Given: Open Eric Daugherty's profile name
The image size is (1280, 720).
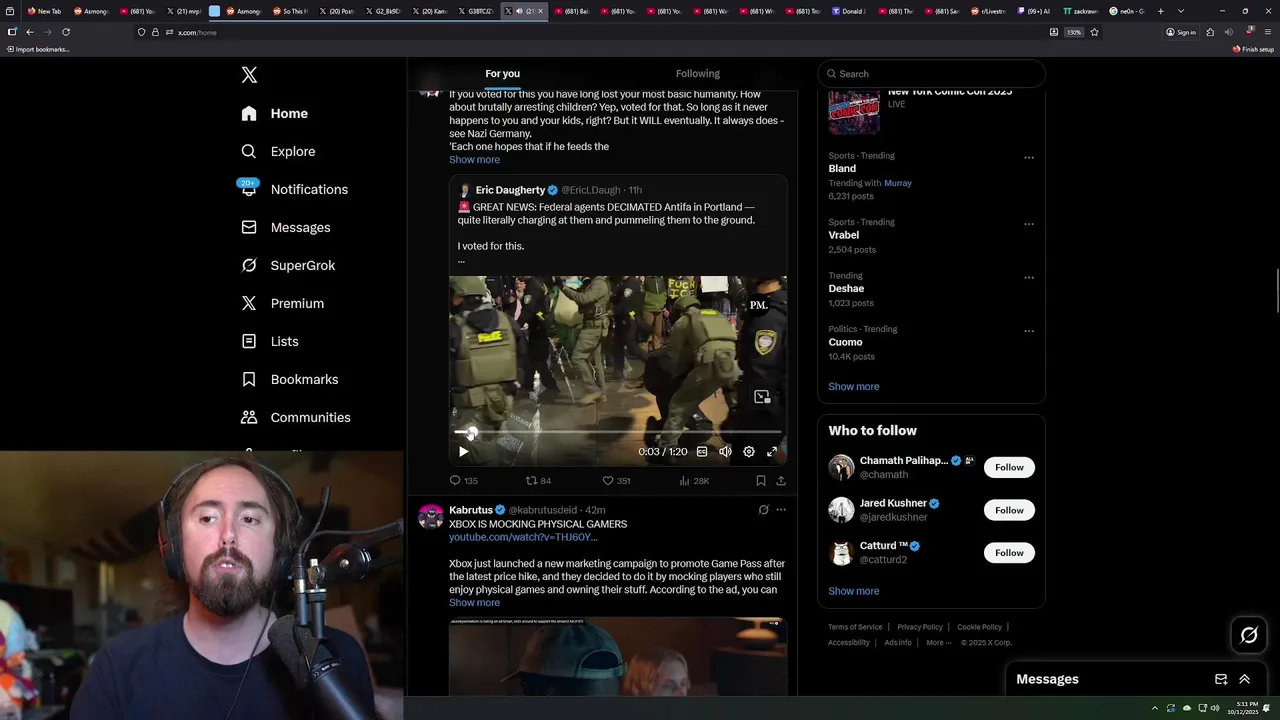Looking at the screenshot, I should [x=510, y=190].
